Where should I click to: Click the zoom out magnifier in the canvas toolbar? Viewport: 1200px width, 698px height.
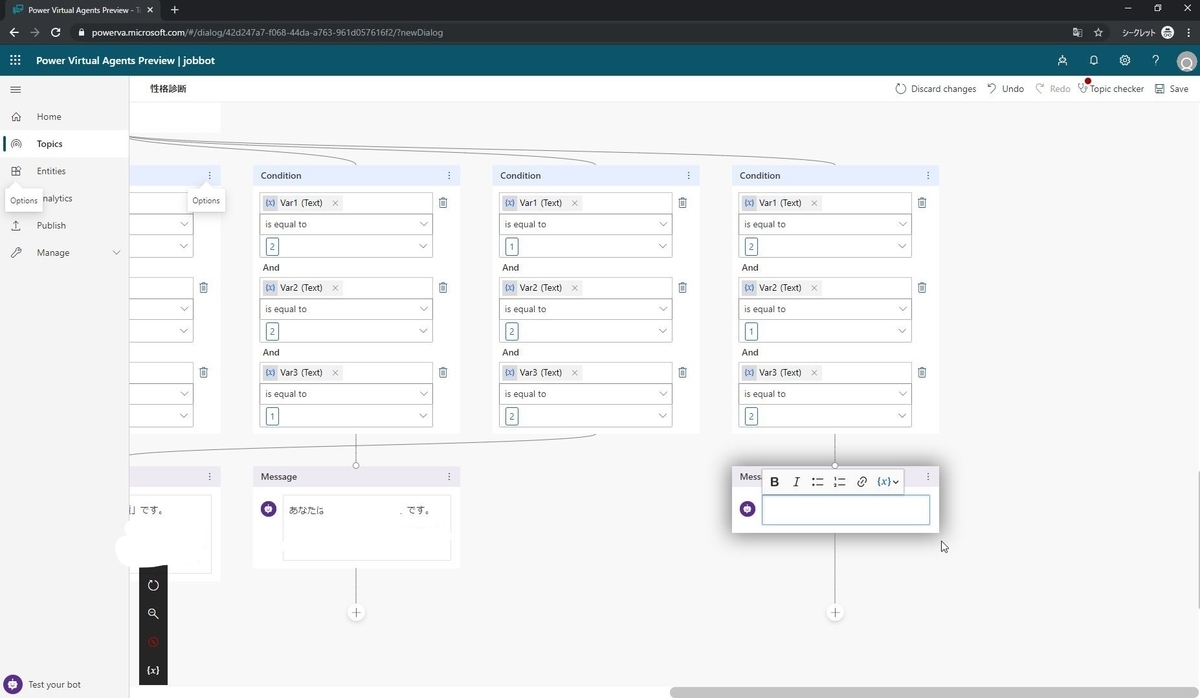click(x=153, y=614)
